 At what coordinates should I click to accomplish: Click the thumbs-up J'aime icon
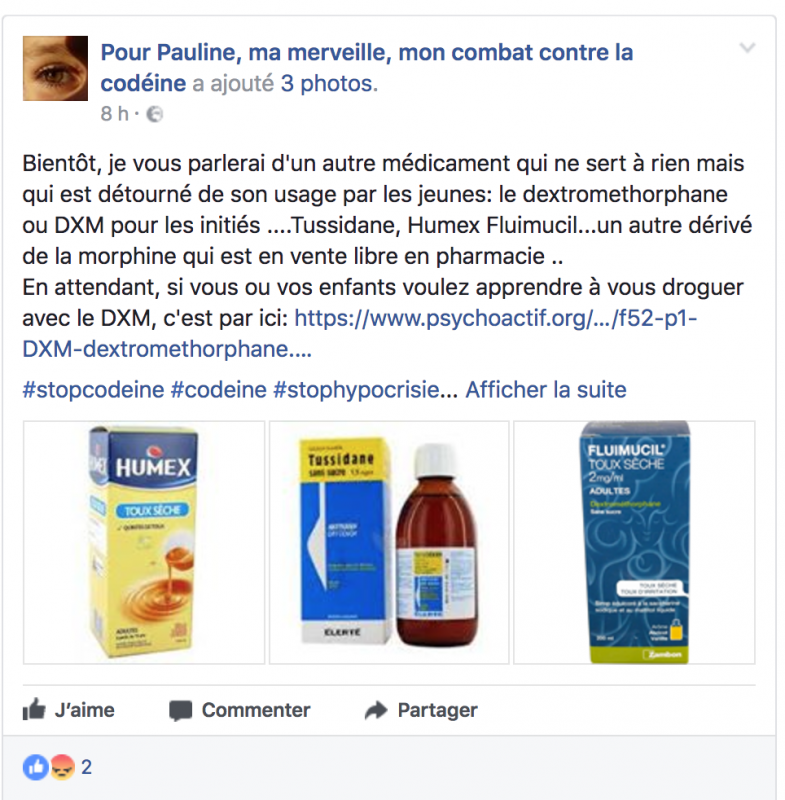click(34, 710)
